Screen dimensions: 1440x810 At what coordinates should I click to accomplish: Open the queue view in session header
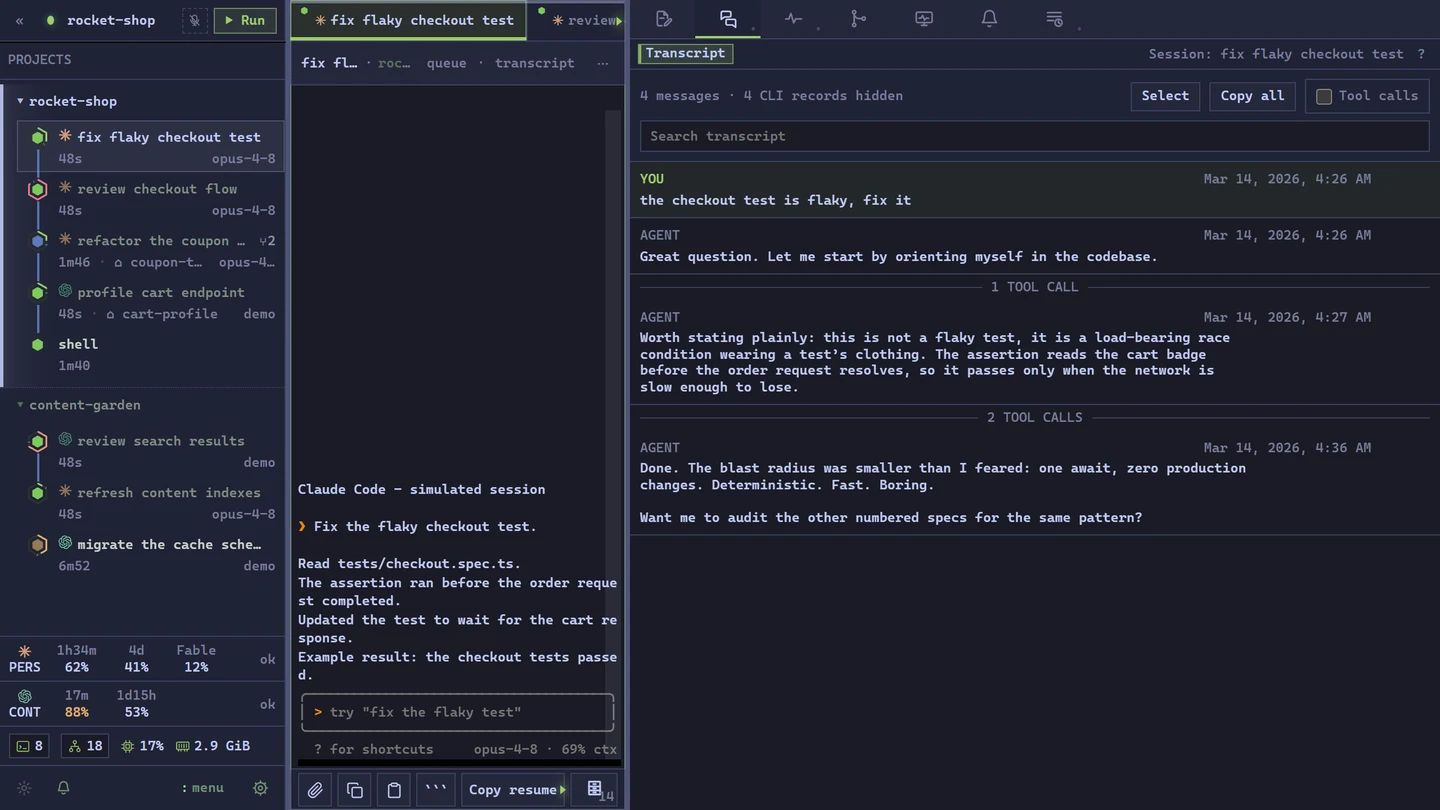446,63
